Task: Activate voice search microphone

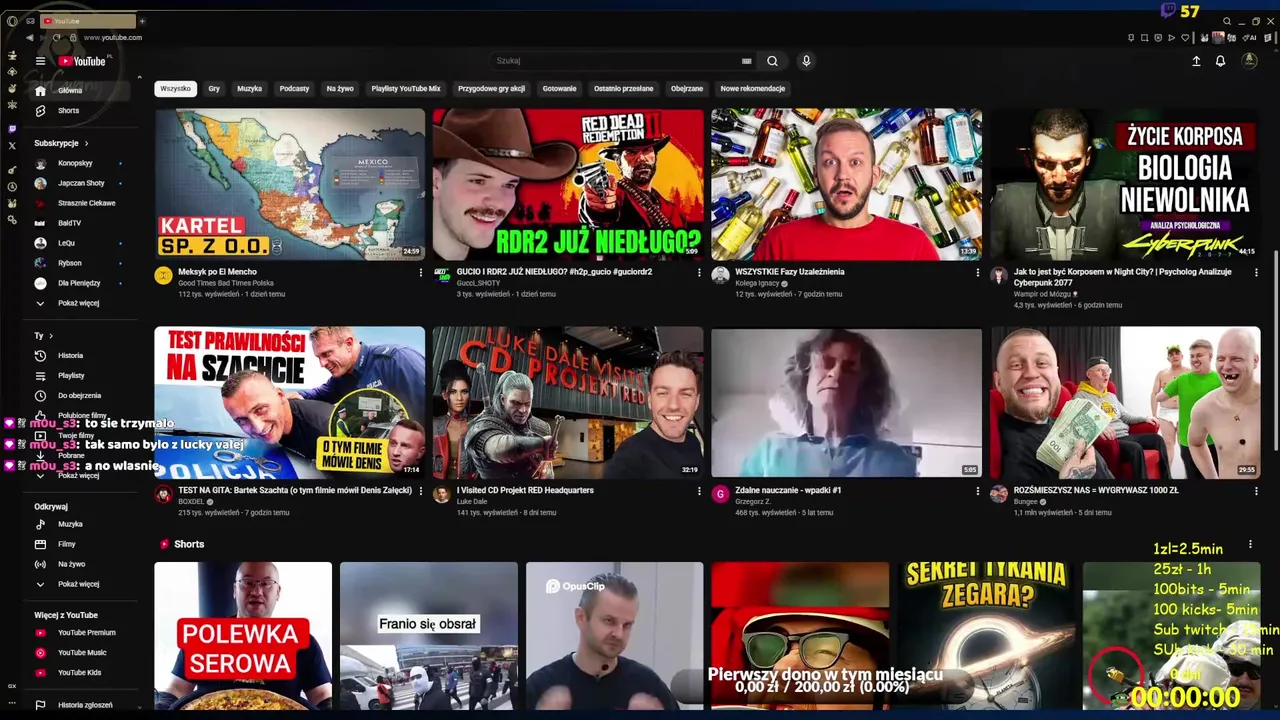Action: pyautogui.click(x=806, y=61)
